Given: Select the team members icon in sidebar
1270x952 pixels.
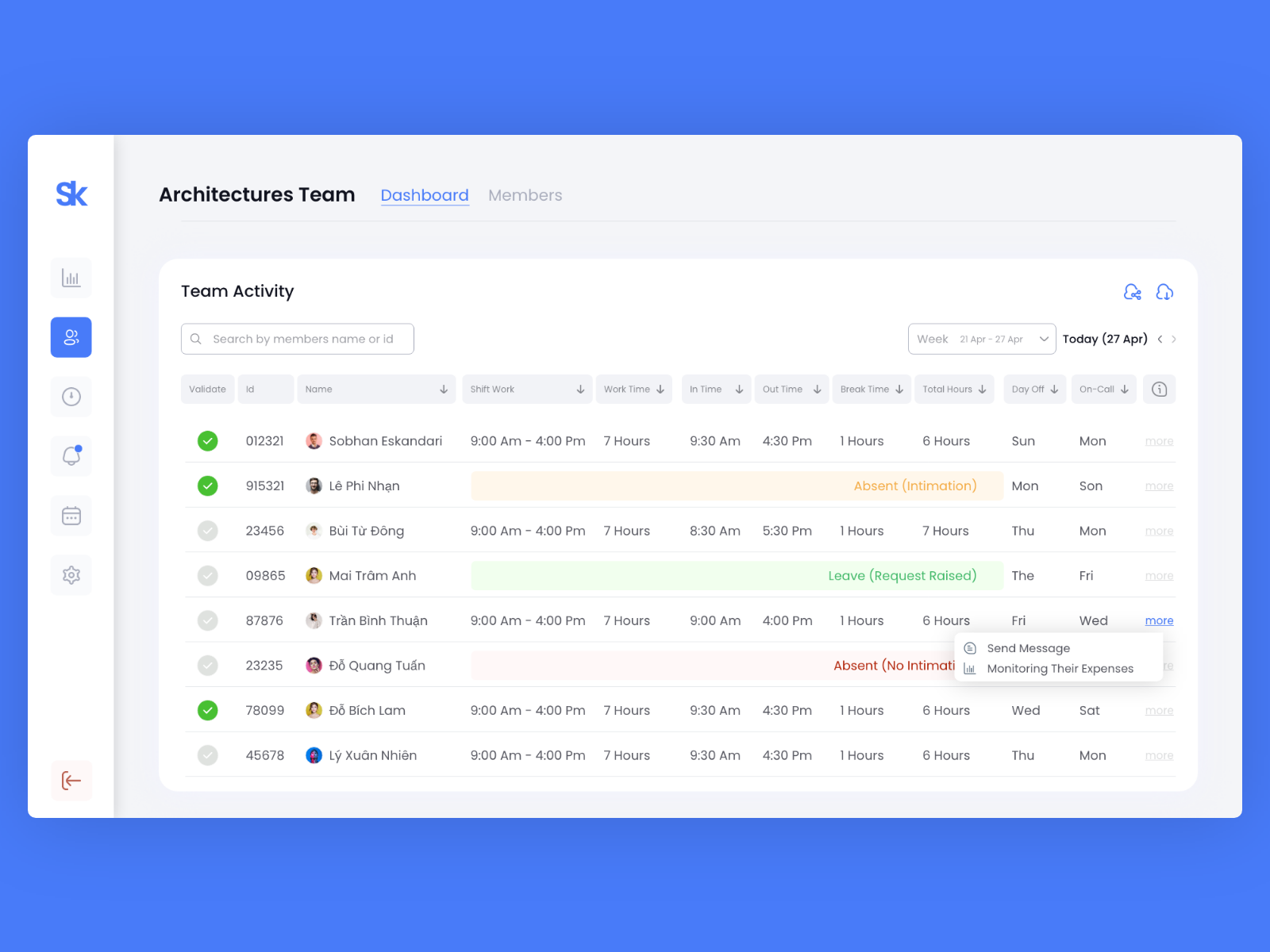Looking at the screenshot, I should (x=71, y=337).
